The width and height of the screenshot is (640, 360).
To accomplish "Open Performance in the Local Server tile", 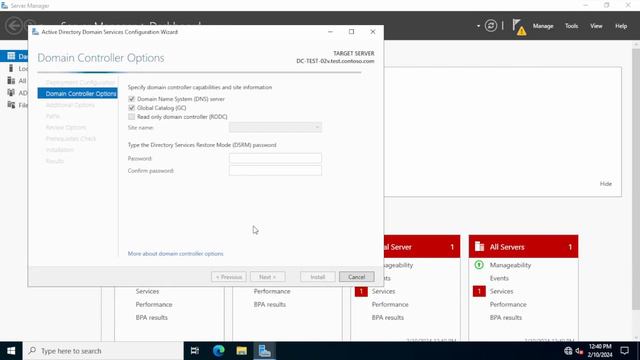I will [x=390, y=304].
